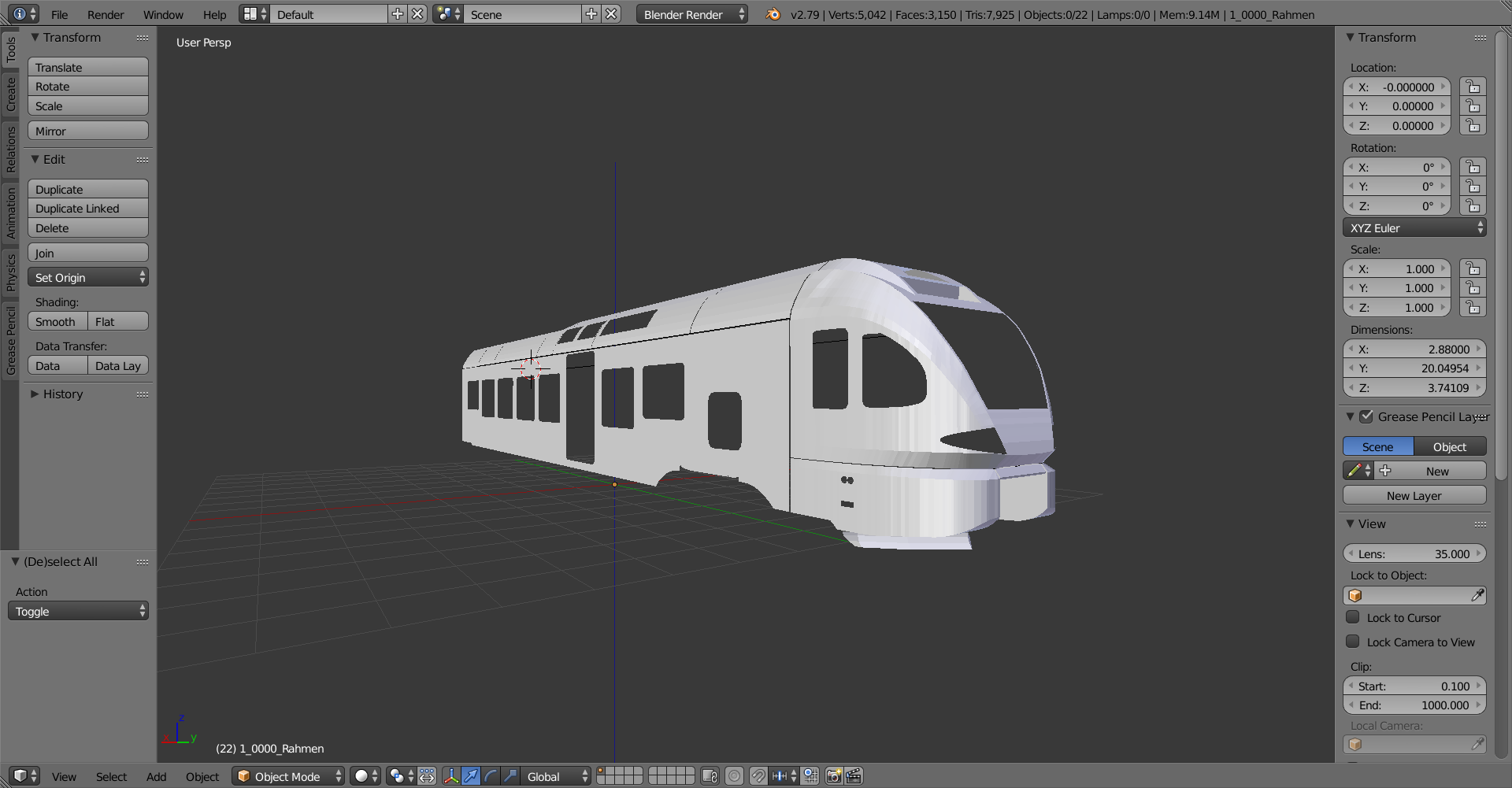Viewport: 1512px width, 788px height.
Task: Click the OpenGL render animation clapper icon
Action: pos(854,776)
